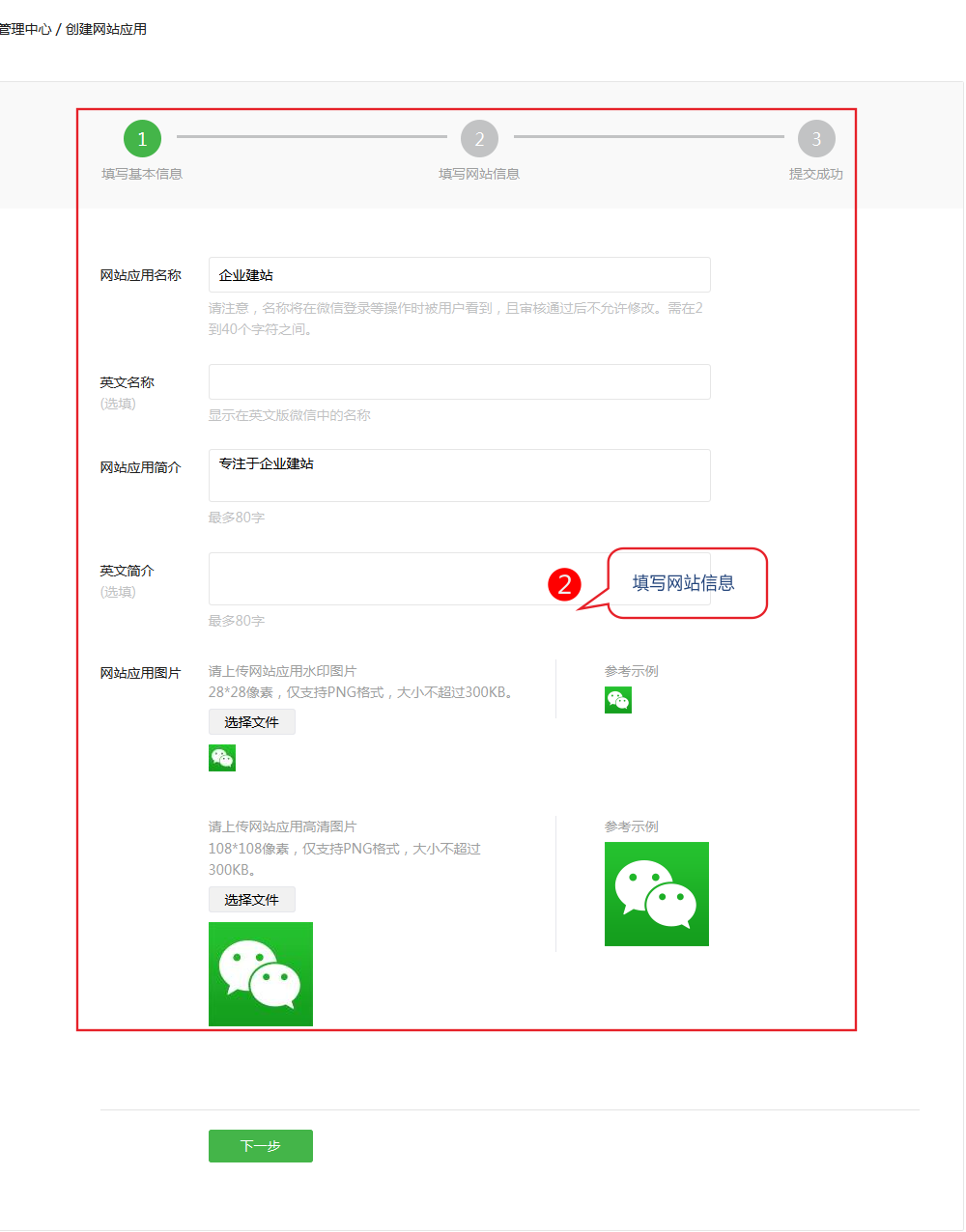Click the small WeChat reference example icon
Image resolution: width=966 pixels, height=1232 pixels.
tap(618, 700)
